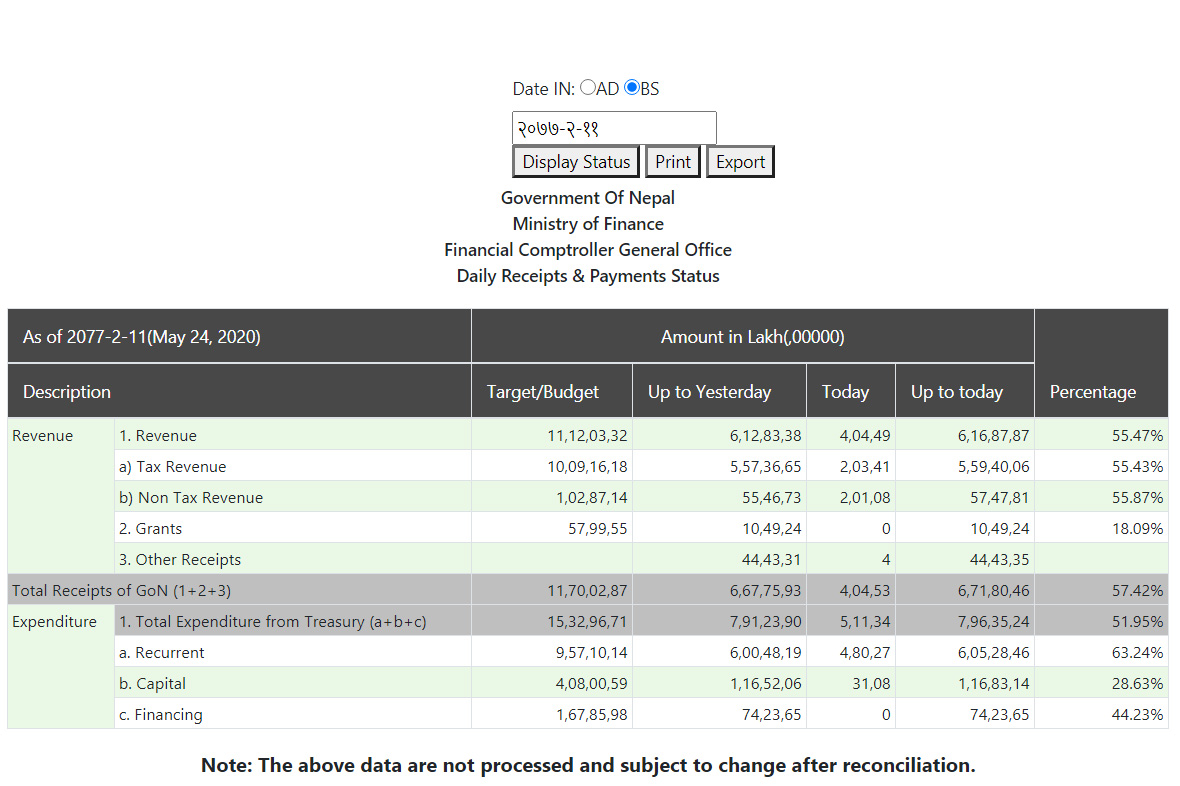Click the Export button
1180x786 pixels.
pos(740,162)
